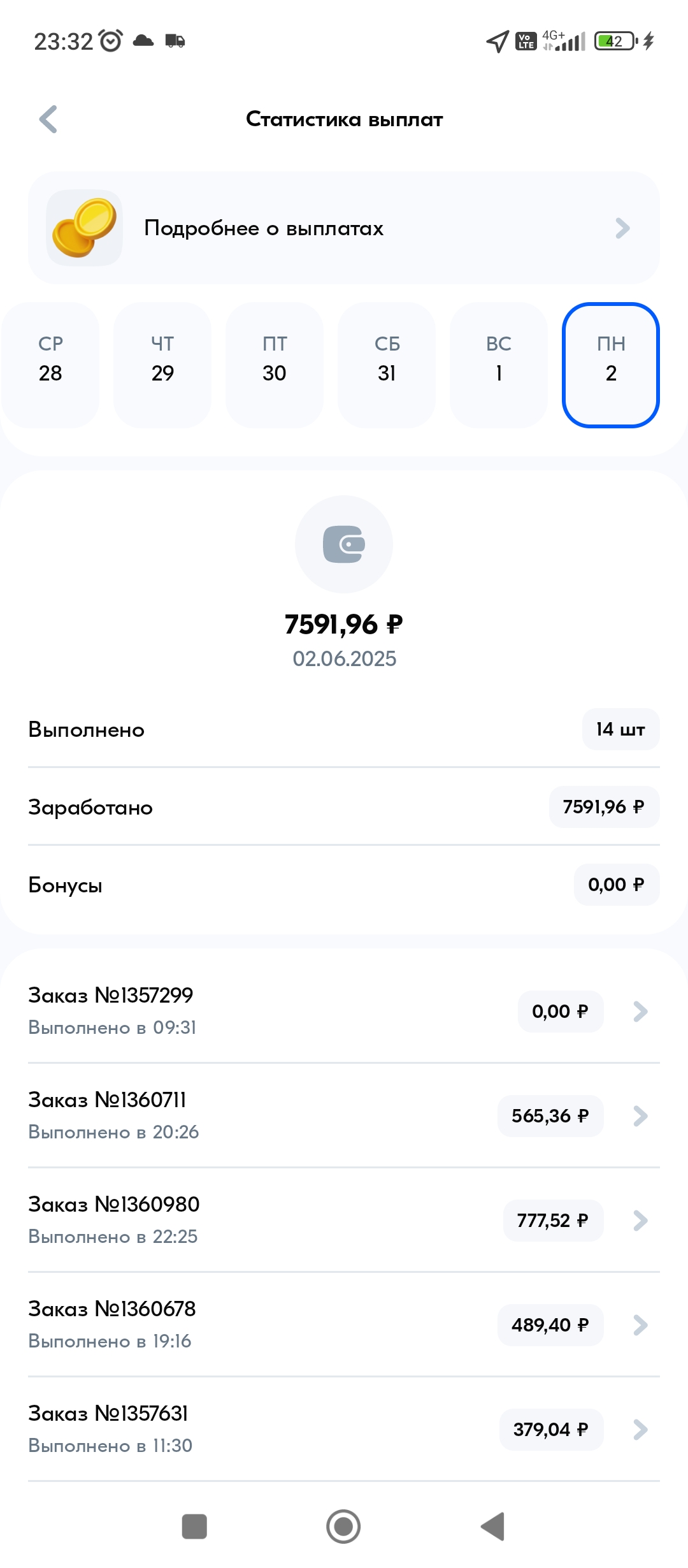The width and height of the screenshot is (688, 1568).
Task: Select the СР 28 day tab
Action: pos(50,365)
